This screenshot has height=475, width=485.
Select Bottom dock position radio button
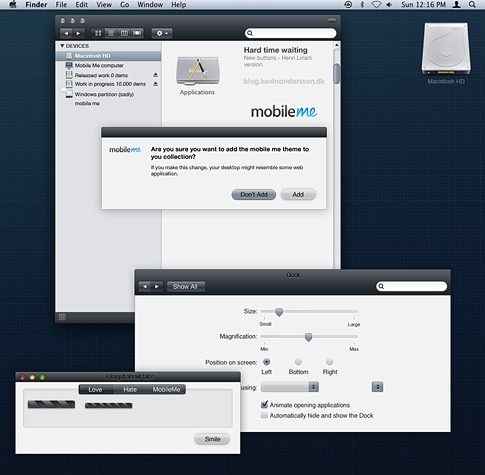(x=298, y=362)
